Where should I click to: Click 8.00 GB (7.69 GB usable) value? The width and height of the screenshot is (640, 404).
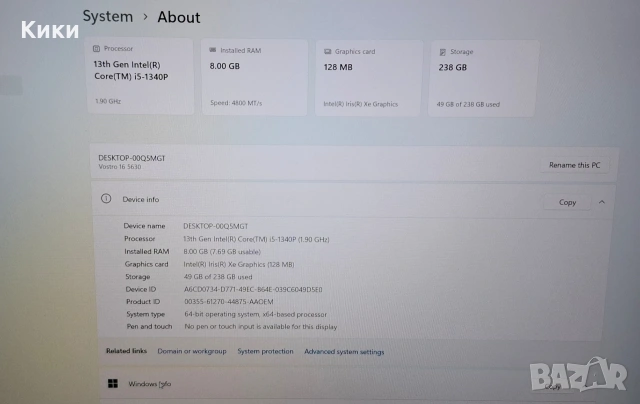coord(222,252)
